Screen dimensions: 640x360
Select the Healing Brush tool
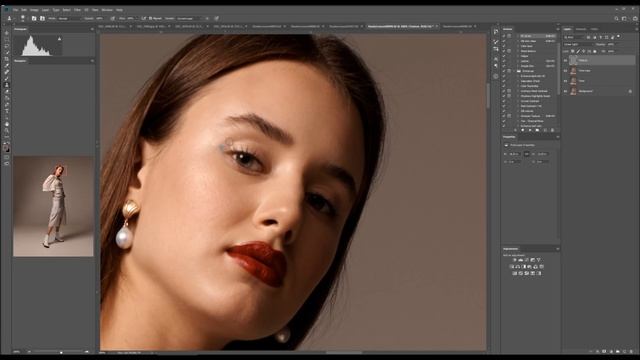(7, 72)
